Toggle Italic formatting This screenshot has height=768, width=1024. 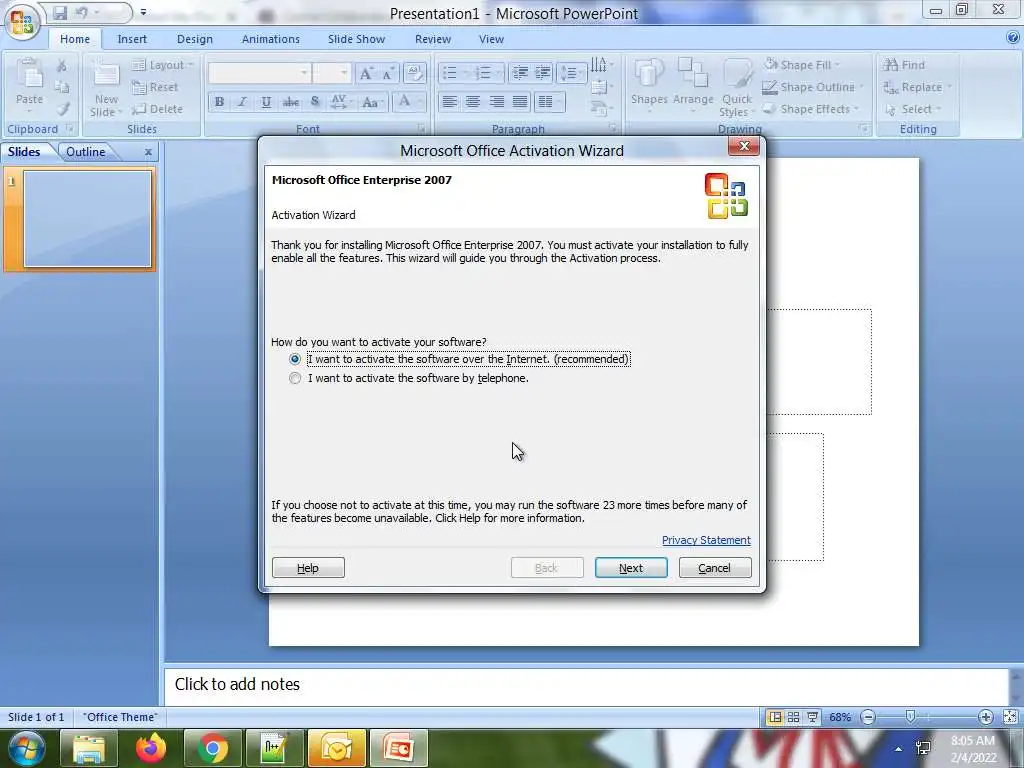[242, 102]
